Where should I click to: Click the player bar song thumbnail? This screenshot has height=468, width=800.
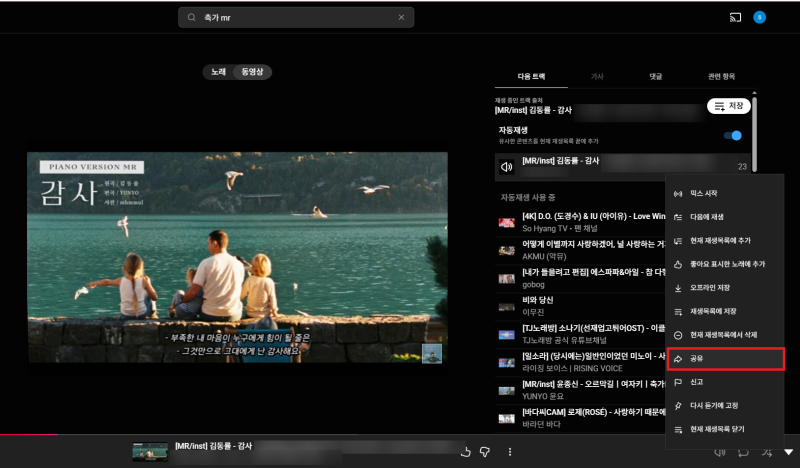click(150, 452)
